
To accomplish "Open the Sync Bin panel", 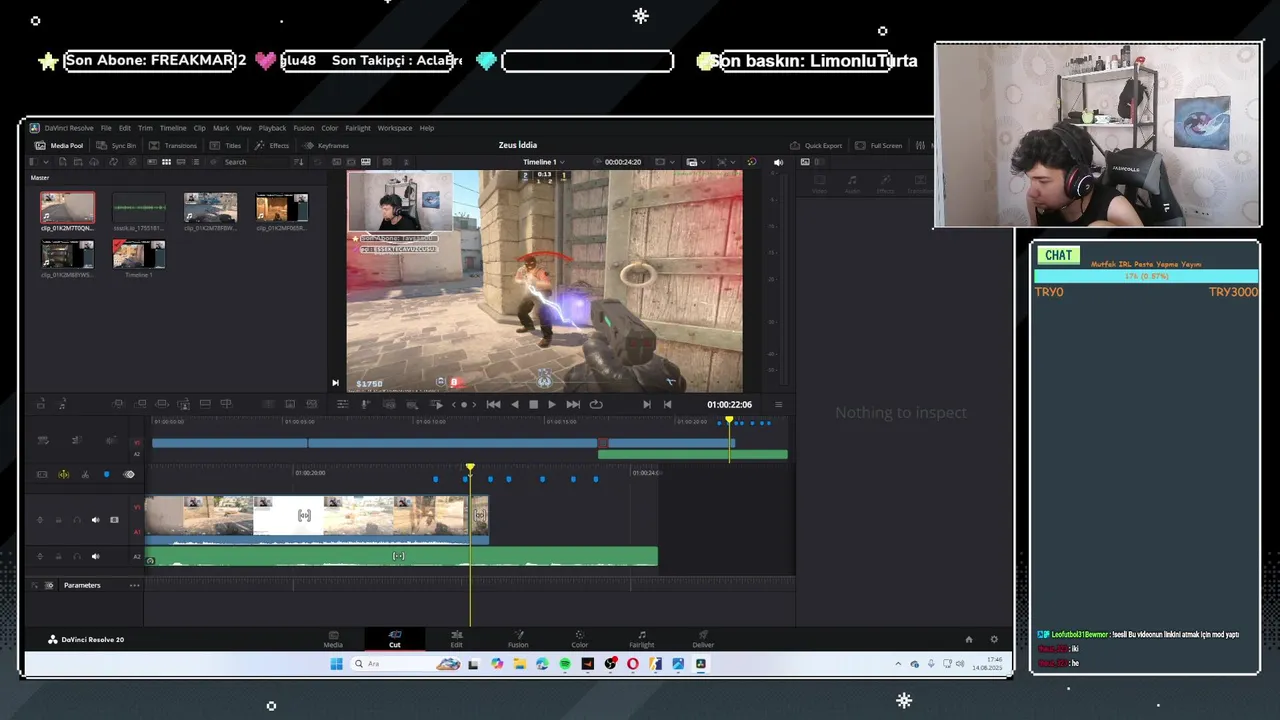I will click(x=116, y=145).
